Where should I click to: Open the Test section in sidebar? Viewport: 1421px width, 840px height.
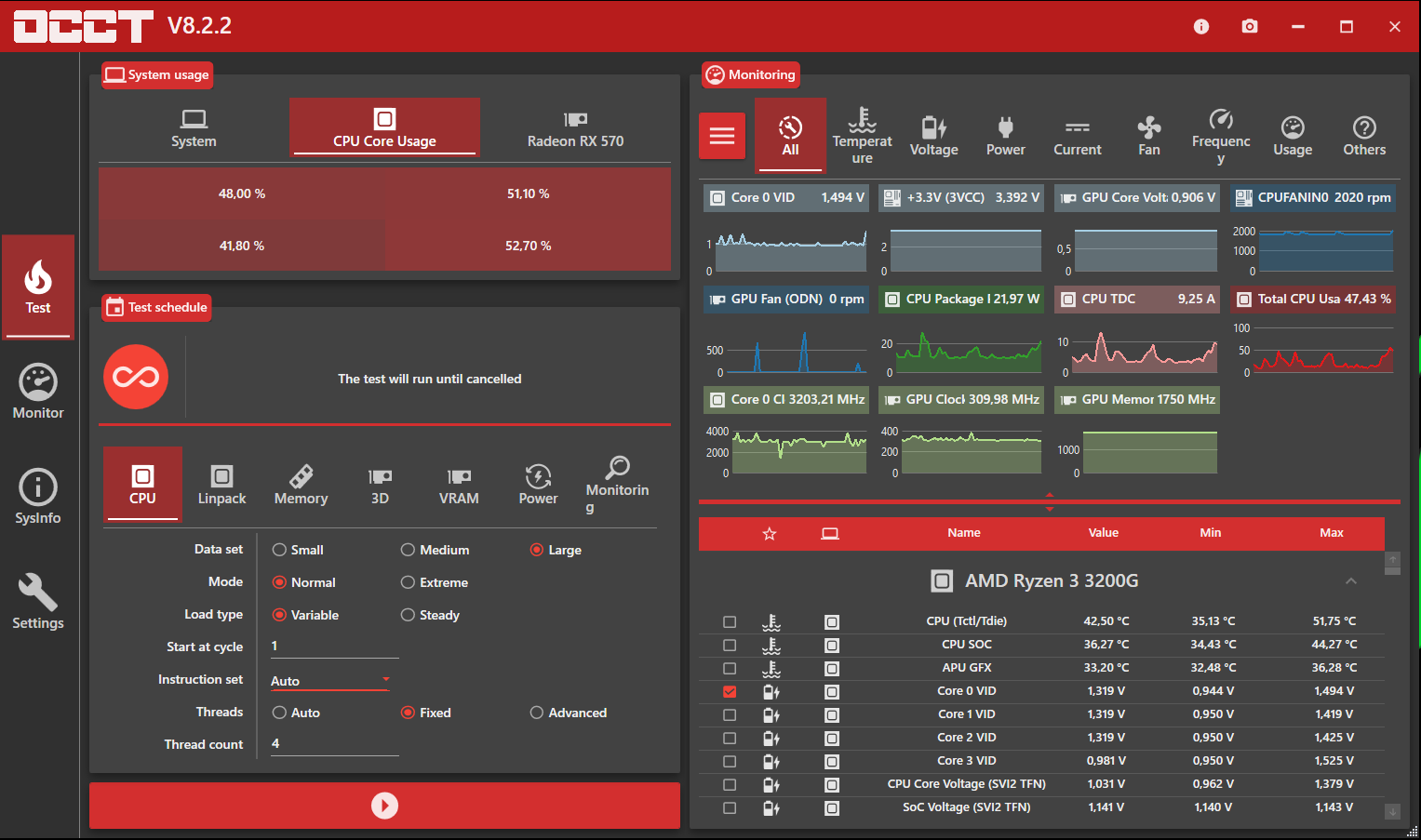pos(38,287)
